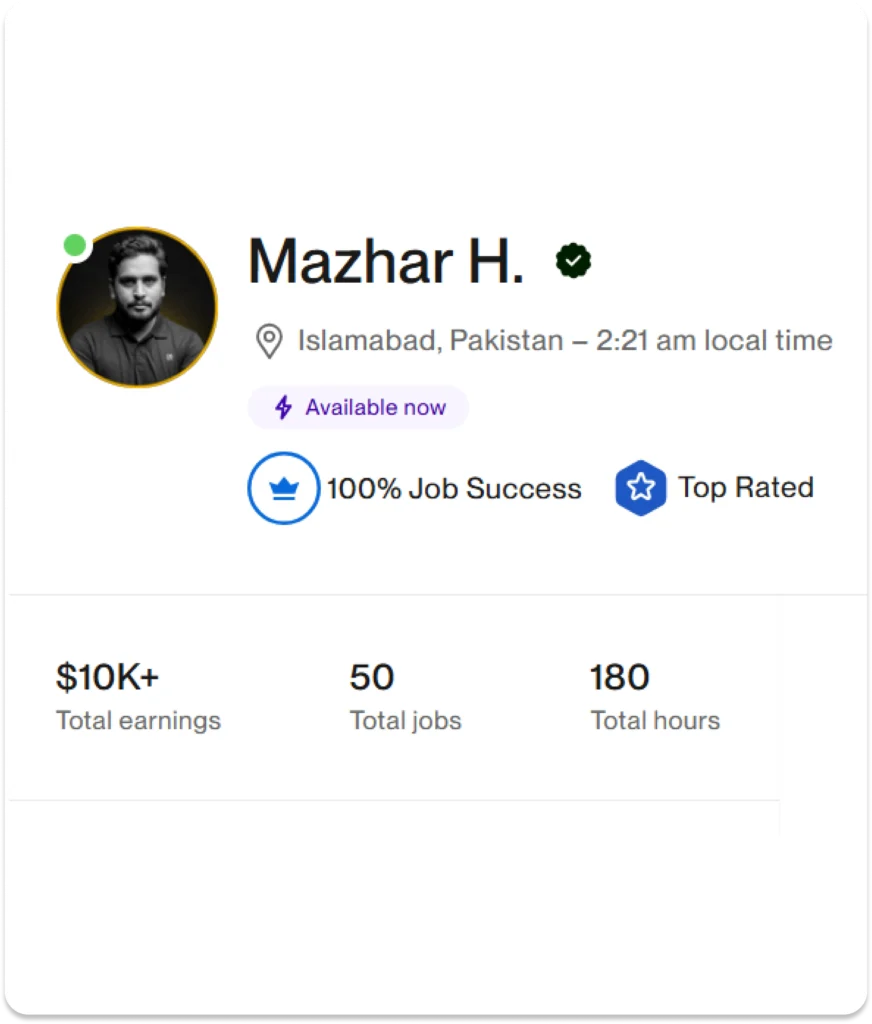872x1024 pixels.
Task: Click the $10K+ earnings figure
Action: [x=107, y=677]
